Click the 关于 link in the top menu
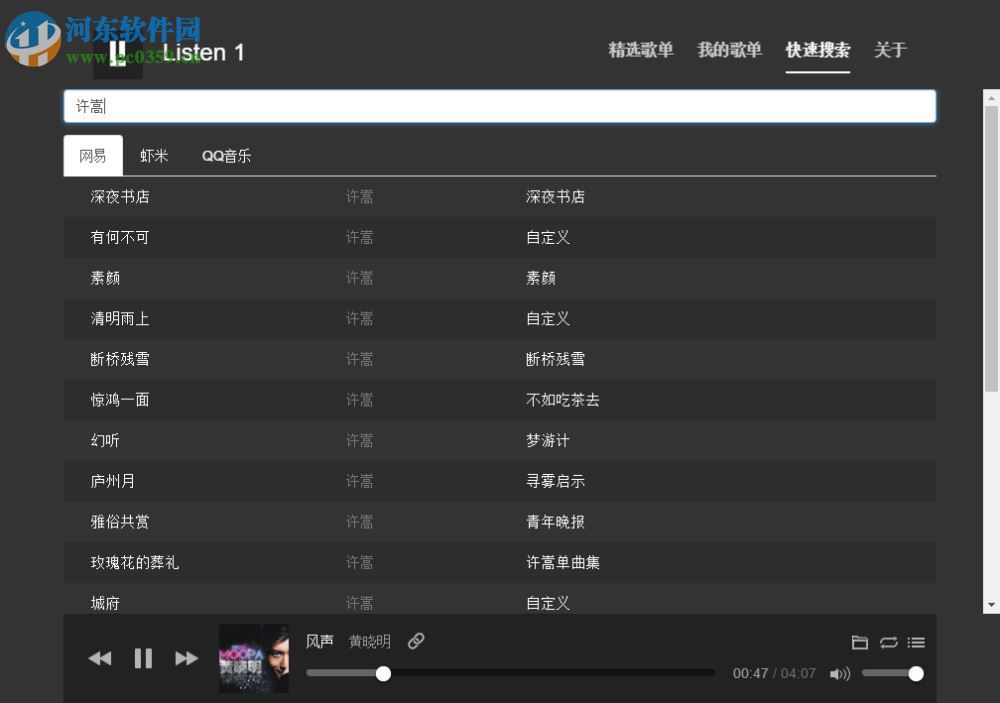Image resolution: width=1000 pixels, height=703 pixels. pyautogui.click(x=890, y=50)
